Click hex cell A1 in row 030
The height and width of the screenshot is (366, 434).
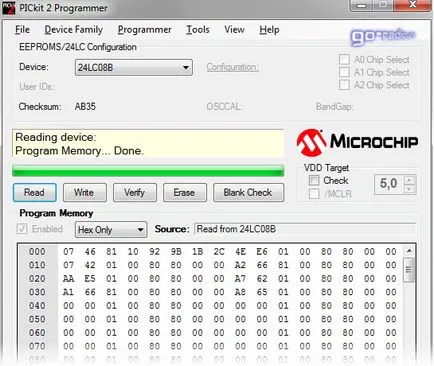(68, 292)
